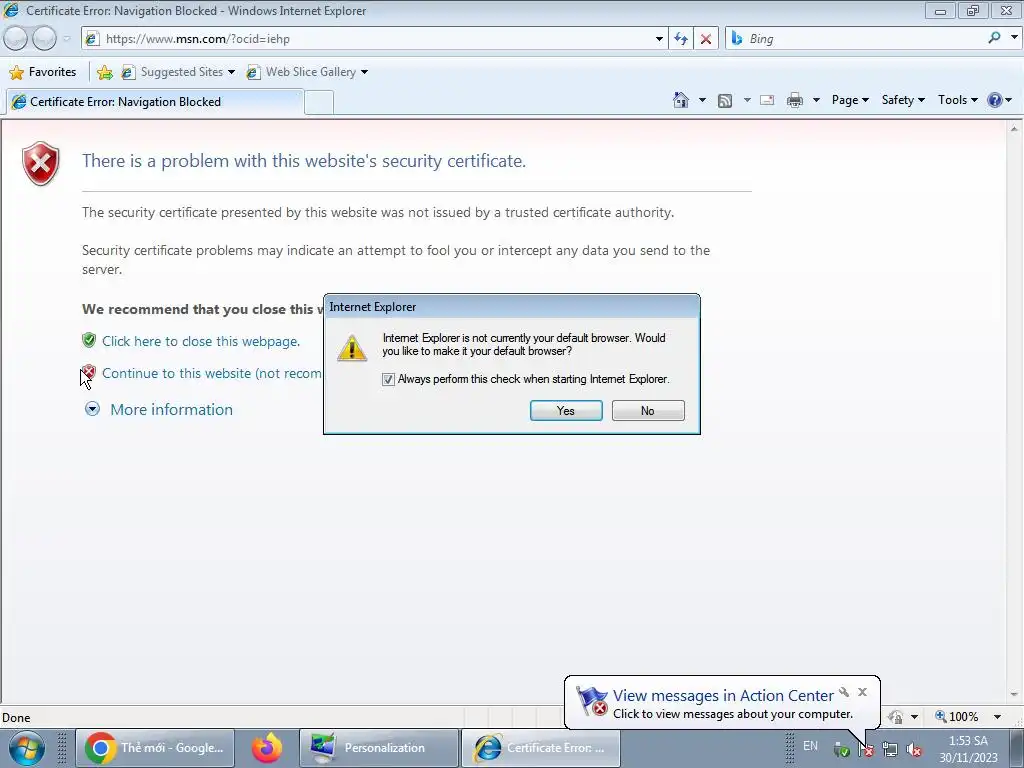Open the zoom level dropdown arrow
The image size is (1024, 768).
(997, 716)
